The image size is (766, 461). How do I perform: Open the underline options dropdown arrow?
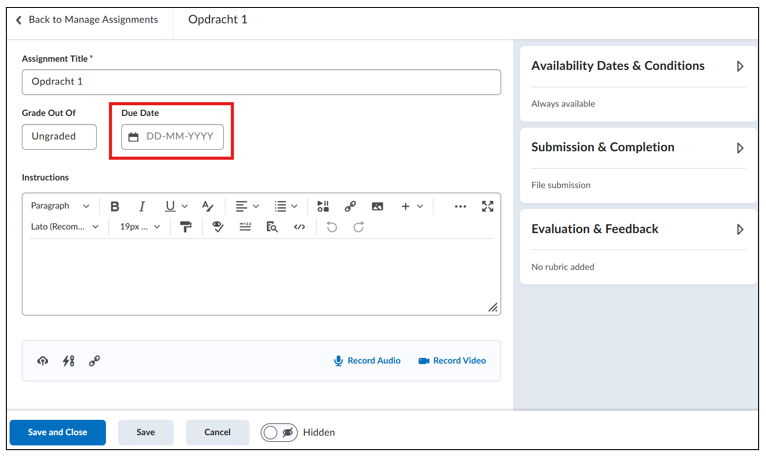tap(185, 207)
